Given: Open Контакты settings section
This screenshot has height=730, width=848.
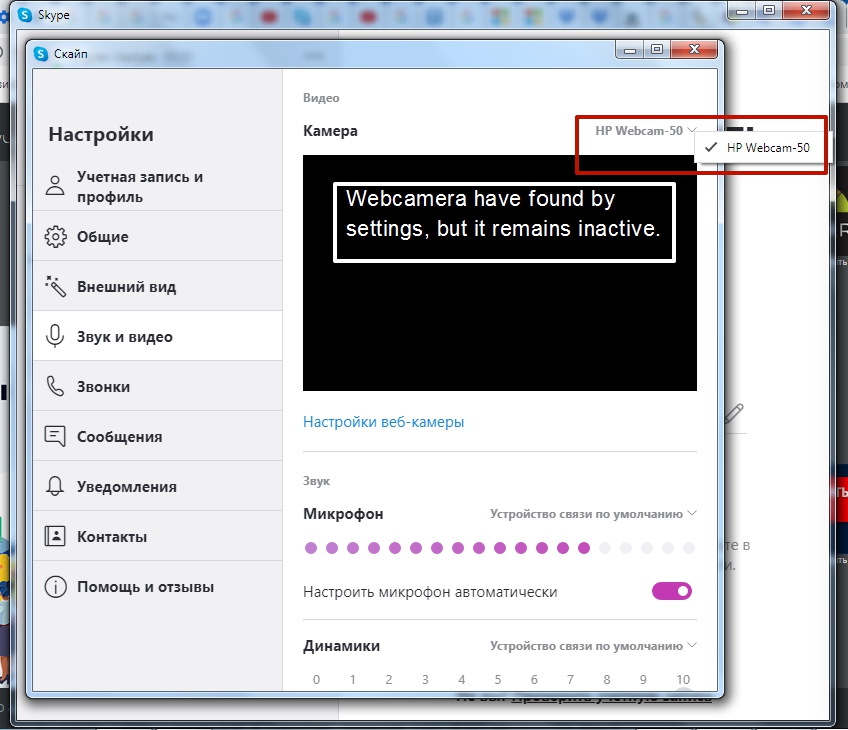Looking at the screenshot, I should point(157,536).
